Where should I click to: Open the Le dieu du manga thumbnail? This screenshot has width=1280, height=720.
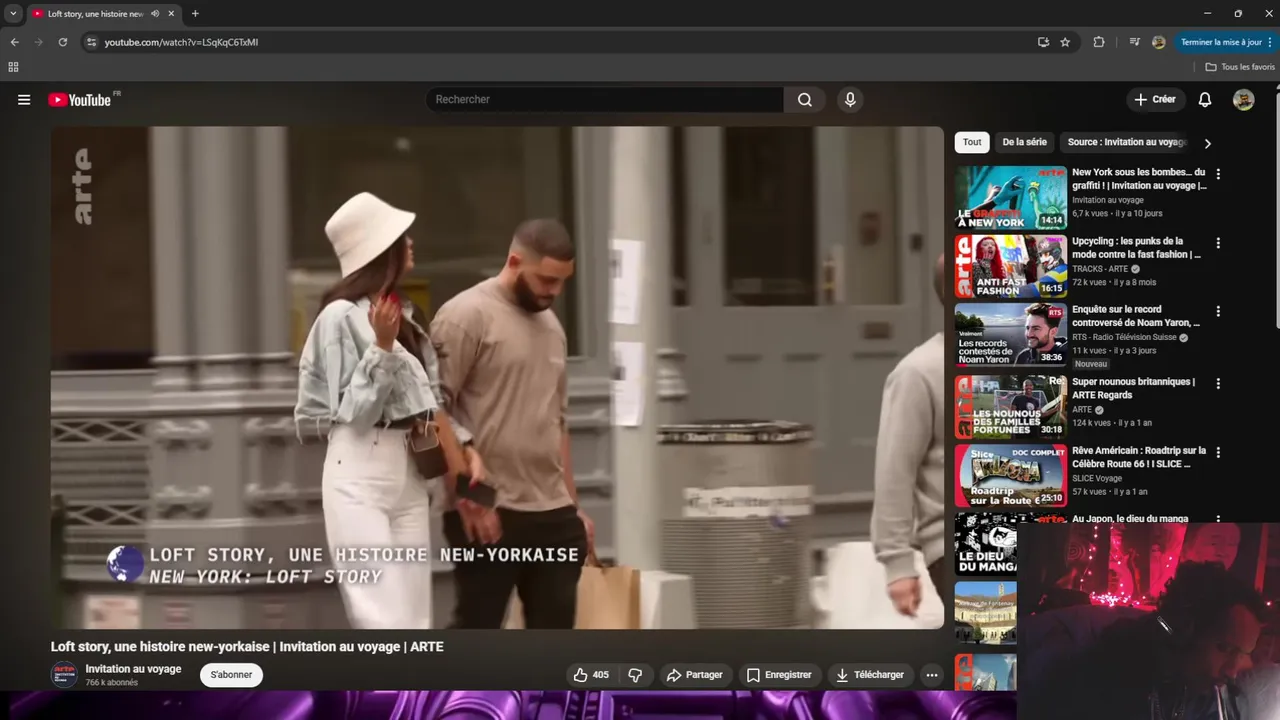pyautogui.click(x=986, y=544)
